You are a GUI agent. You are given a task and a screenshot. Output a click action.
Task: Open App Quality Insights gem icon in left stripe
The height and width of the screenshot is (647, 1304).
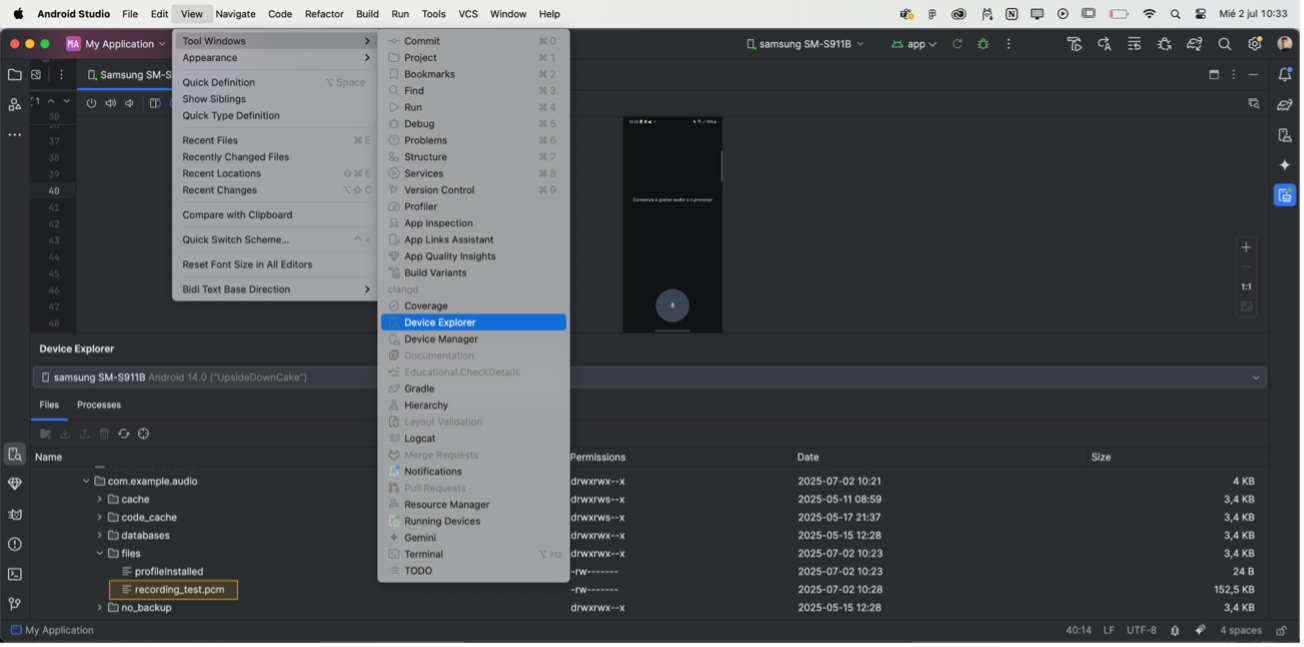(14, 484)
